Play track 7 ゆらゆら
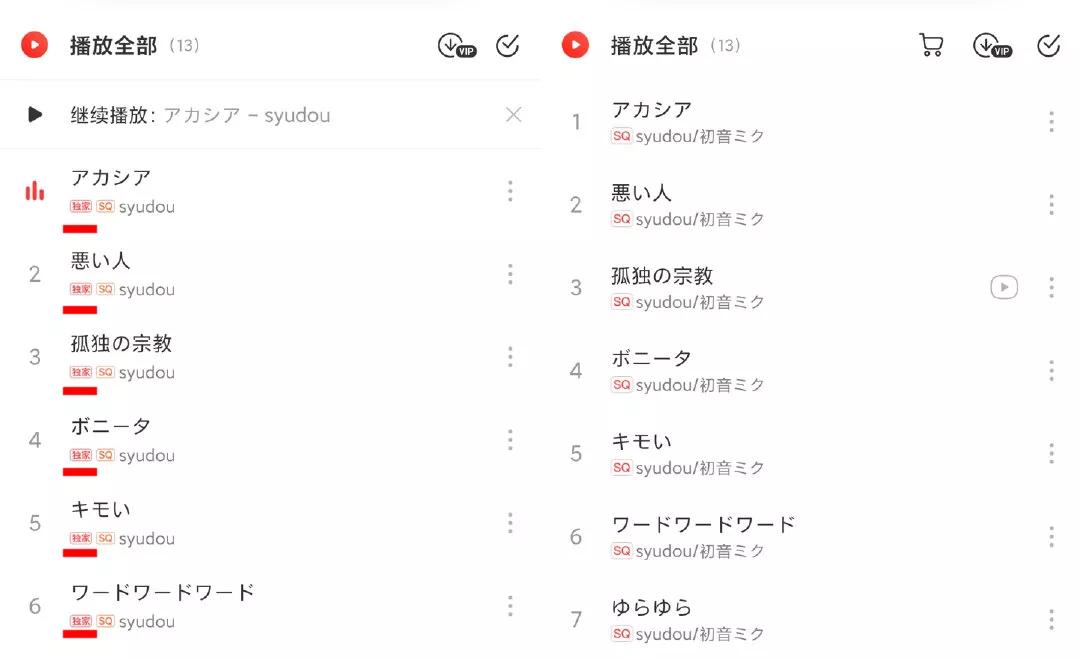Screen dimensions: 1080x659 coord(651,608)
